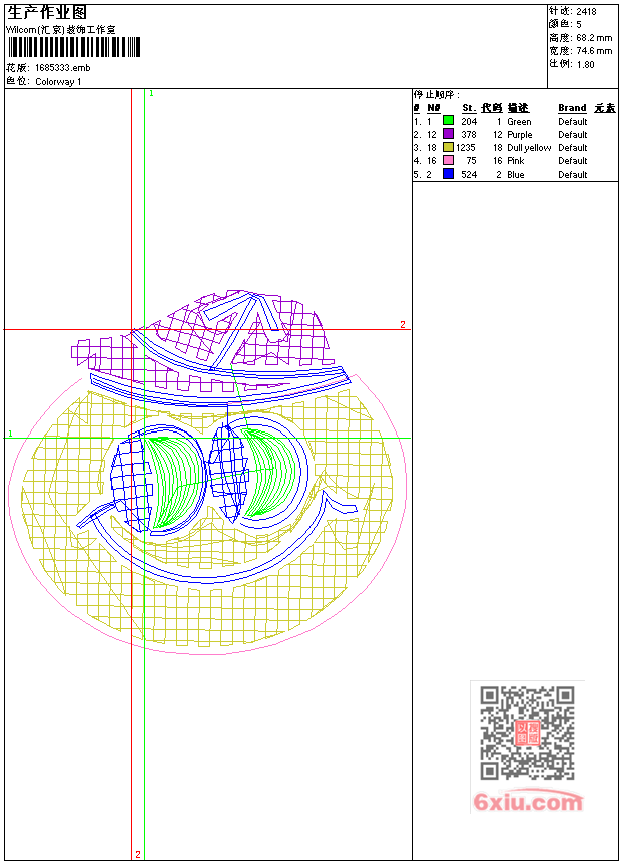
Task: Click the Purple description text
Action: pos(520,135)
